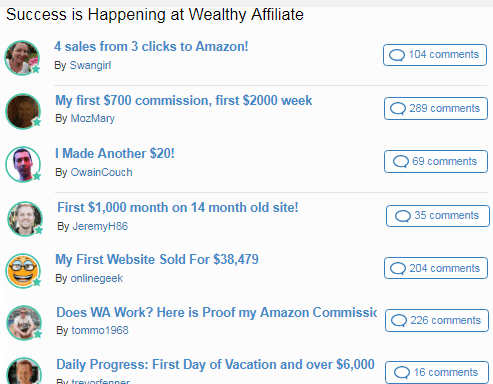Open 'My First Website Sold For $38,479'

click(x=157, y=259)
